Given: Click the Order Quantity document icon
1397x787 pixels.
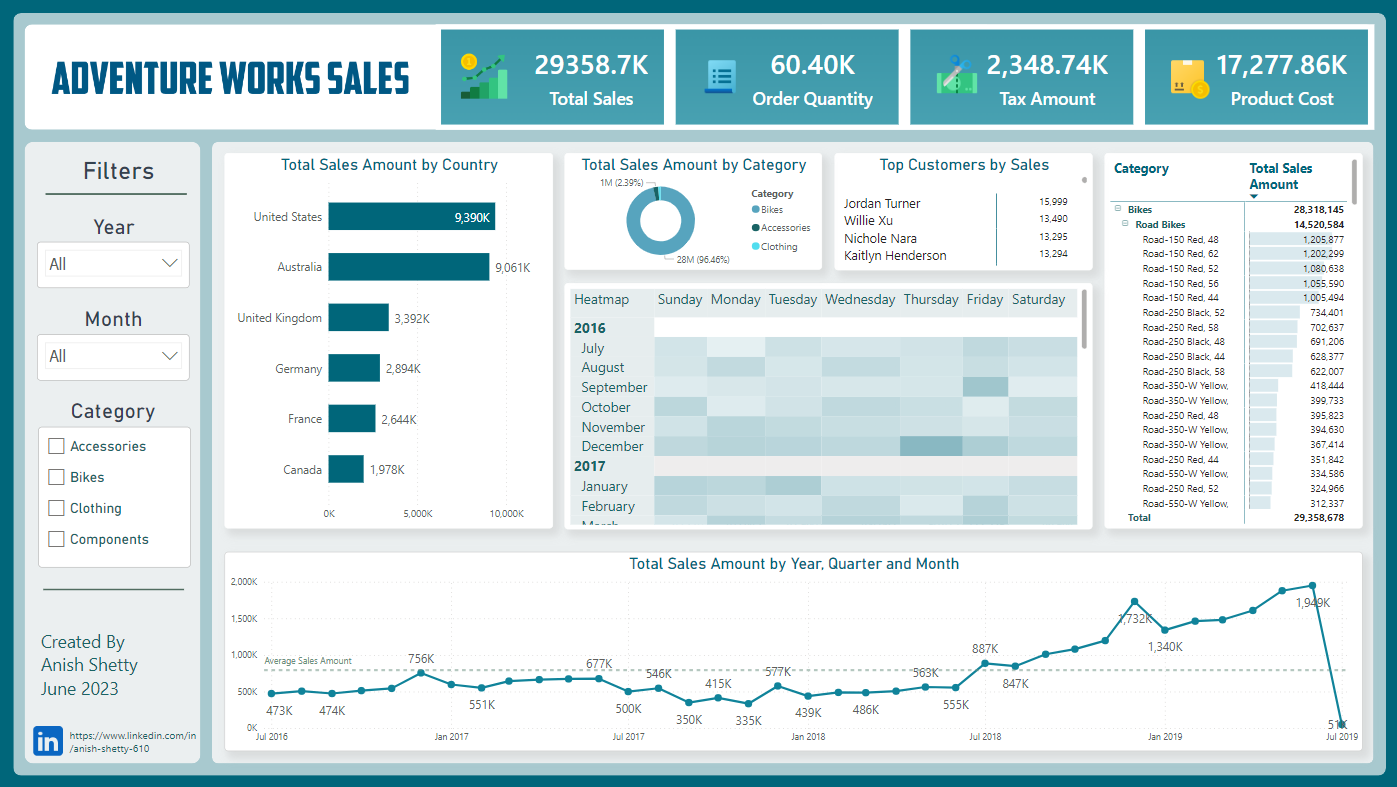Looking at the screenshot, I should [x=720, y=77].
